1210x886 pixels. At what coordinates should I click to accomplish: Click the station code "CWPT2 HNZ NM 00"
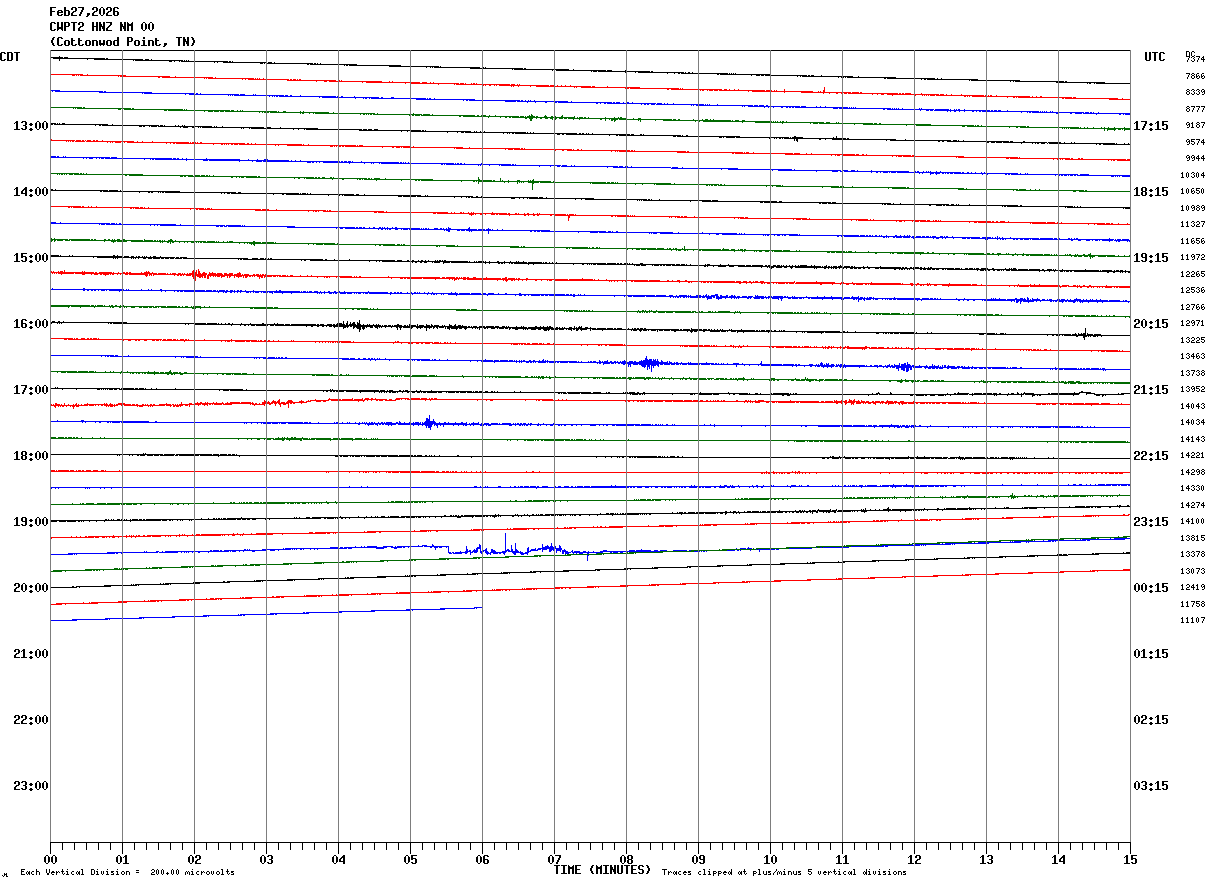(102, 27)
